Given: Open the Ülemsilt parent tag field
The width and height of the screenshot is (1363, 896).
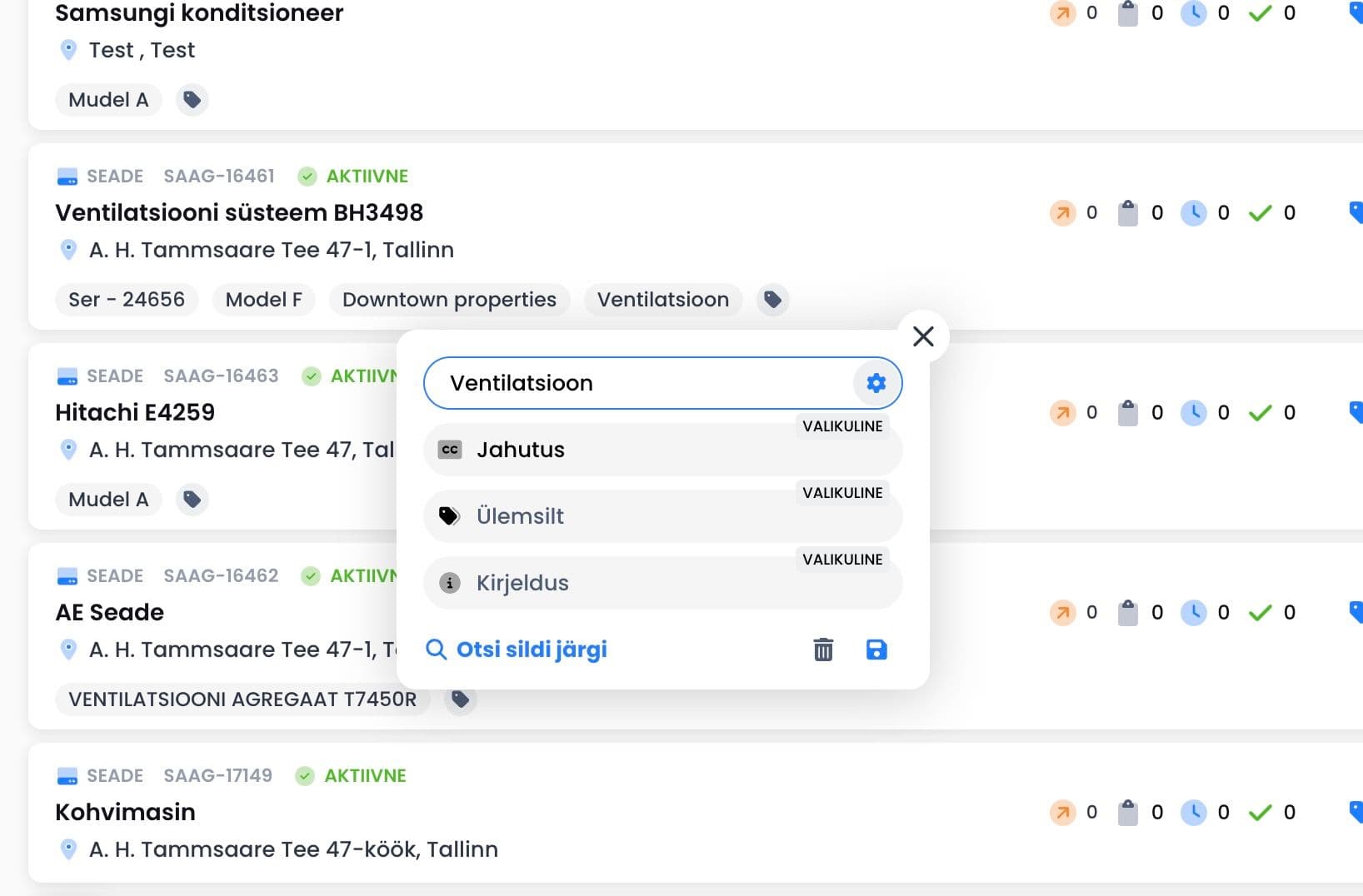Looking at the screenshot, I should (662, 516).
